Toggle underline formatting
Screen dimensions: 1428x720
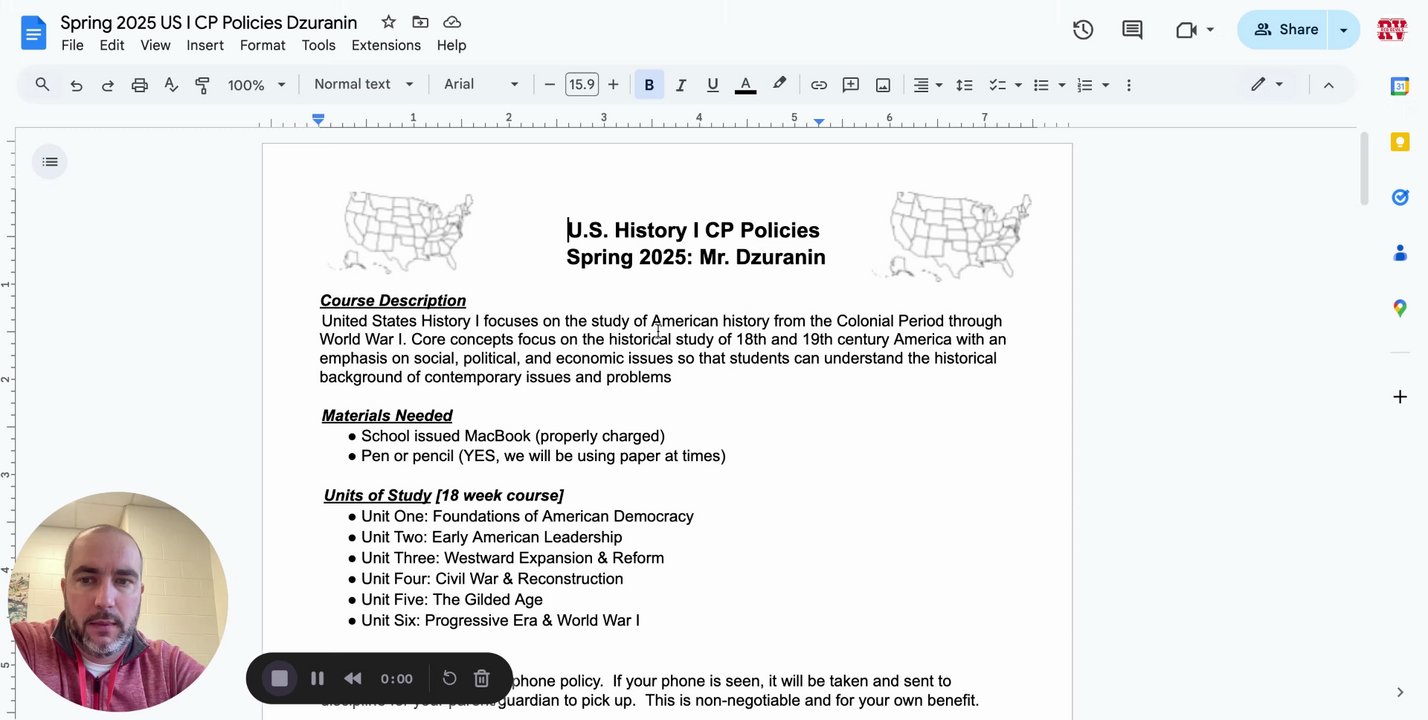pos(713,85)
